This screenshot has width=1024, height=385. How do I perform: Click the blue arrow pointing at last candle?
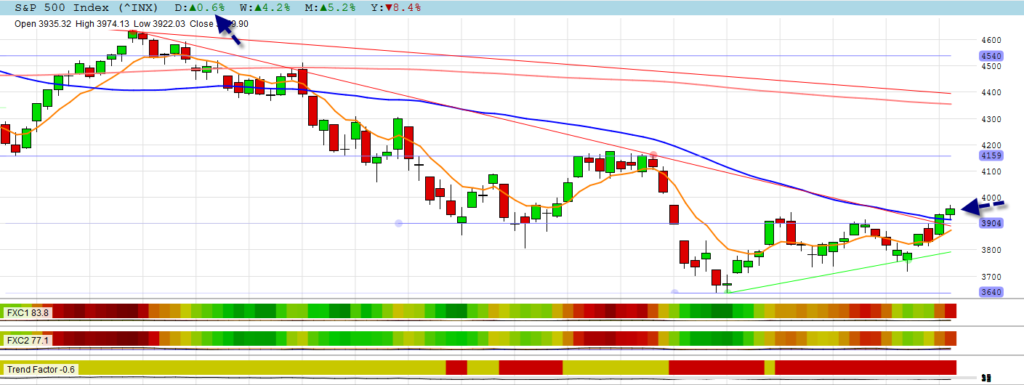tap(984, 206)
